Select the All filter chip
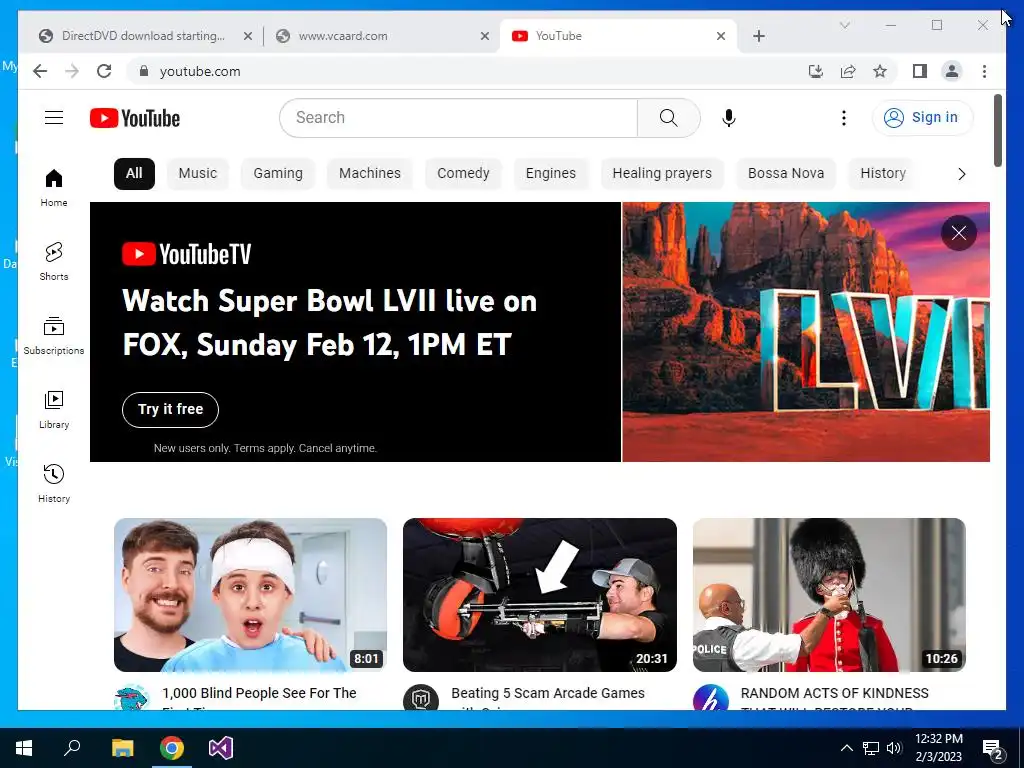1024x768 pixels. (x=134, y=173)
